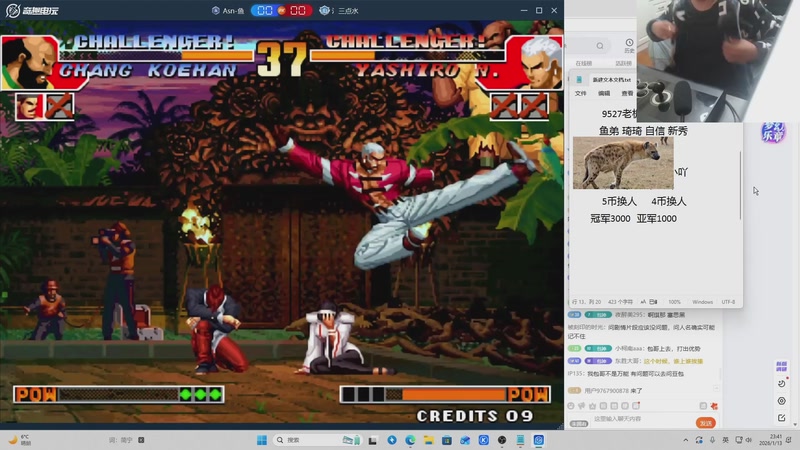The width and height of the screenshot is (800, 450).
Task: Open the weather widget showing 6°C
Action: tap(19, 440)
